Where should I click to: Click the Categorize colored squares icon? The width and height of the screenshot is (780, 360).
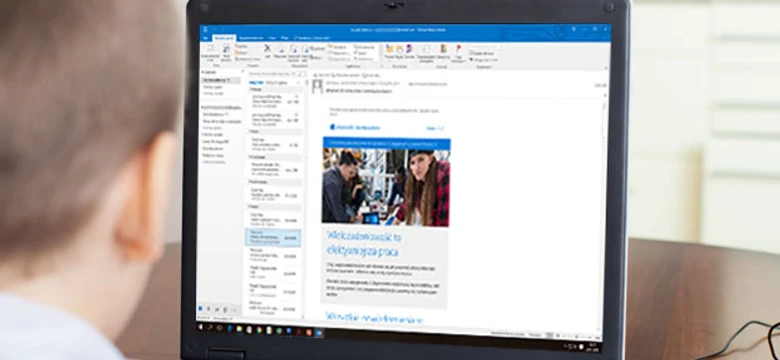tap(443, 48)
